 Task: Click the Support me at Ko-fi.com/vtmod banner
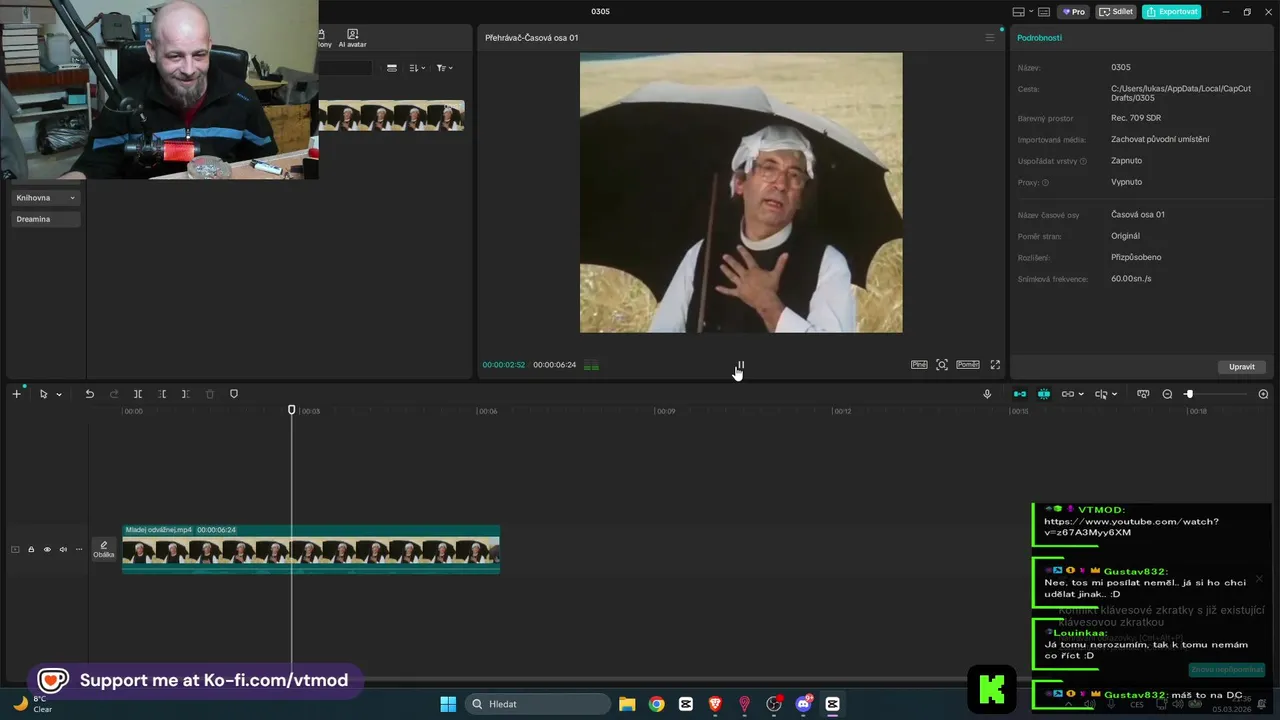195,681
